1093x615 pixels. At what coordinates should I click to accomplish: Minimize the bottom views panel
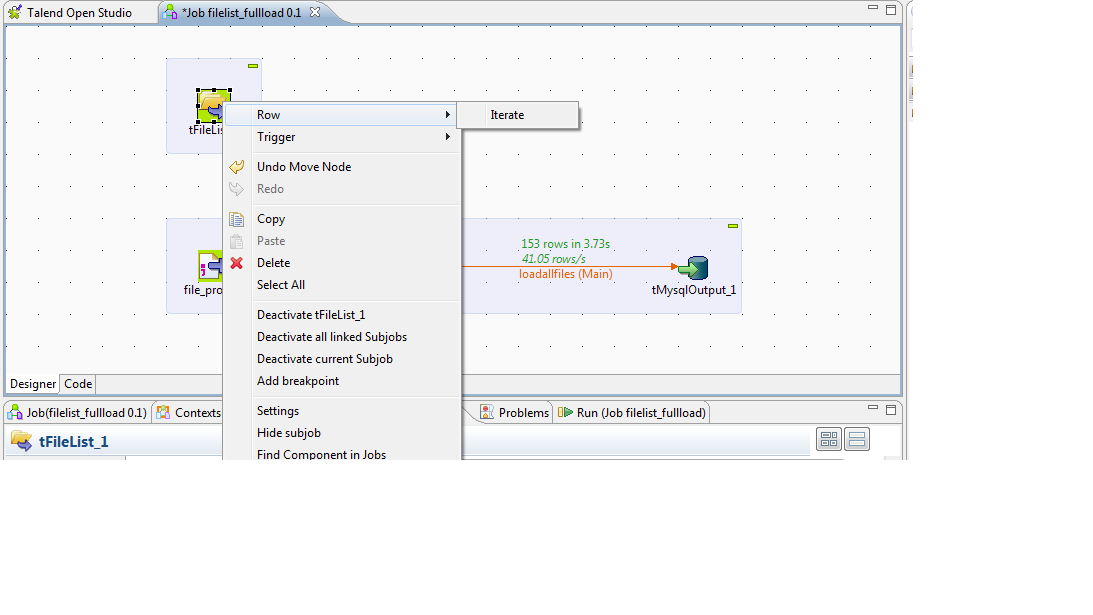873,407
